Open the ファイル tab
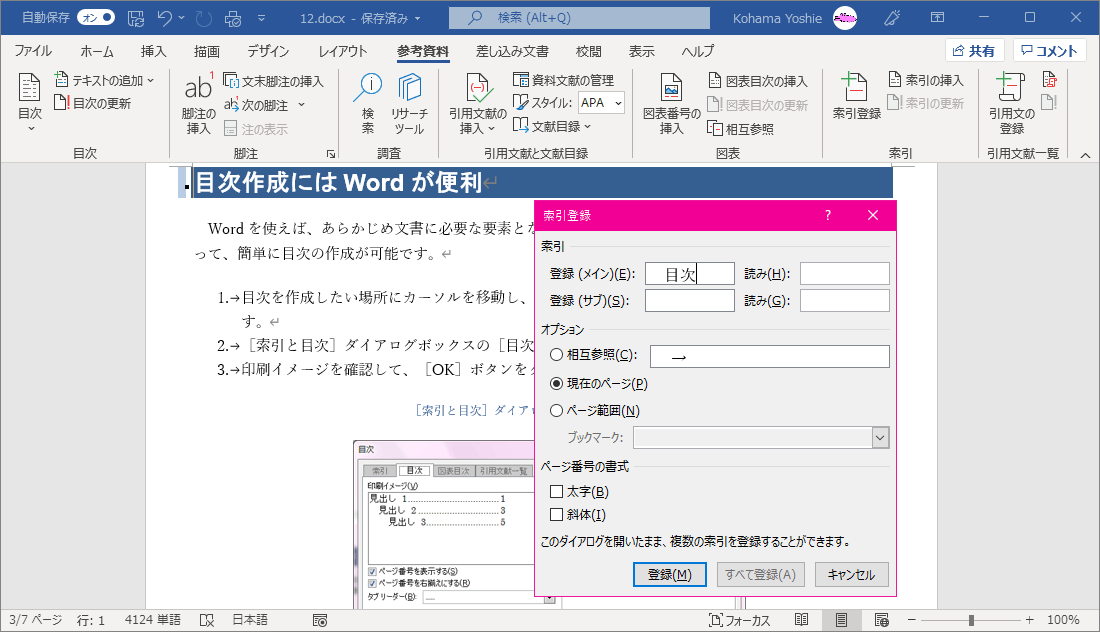1100x632 pixels. click(32, 51)
